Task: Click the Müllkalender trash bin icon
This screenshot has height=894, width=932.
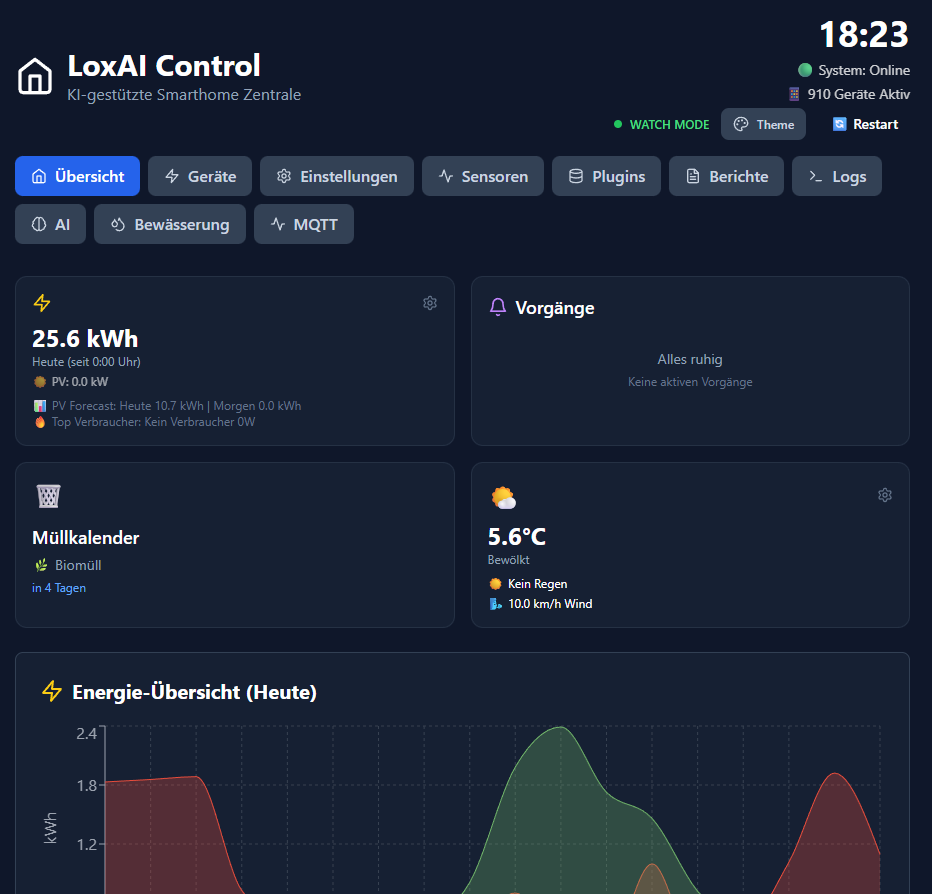Action: [x=48, y=496]
